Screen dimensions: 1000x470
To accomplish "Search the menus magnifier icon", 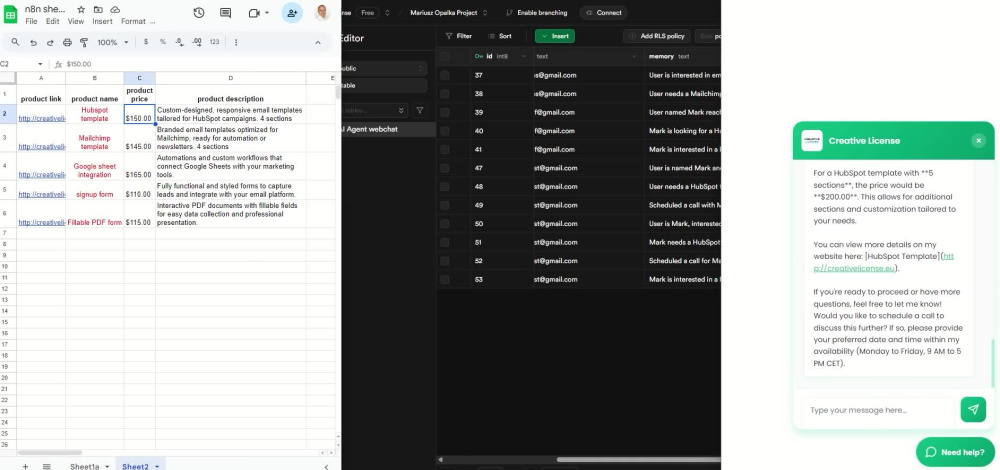I will tap(15, 42).
